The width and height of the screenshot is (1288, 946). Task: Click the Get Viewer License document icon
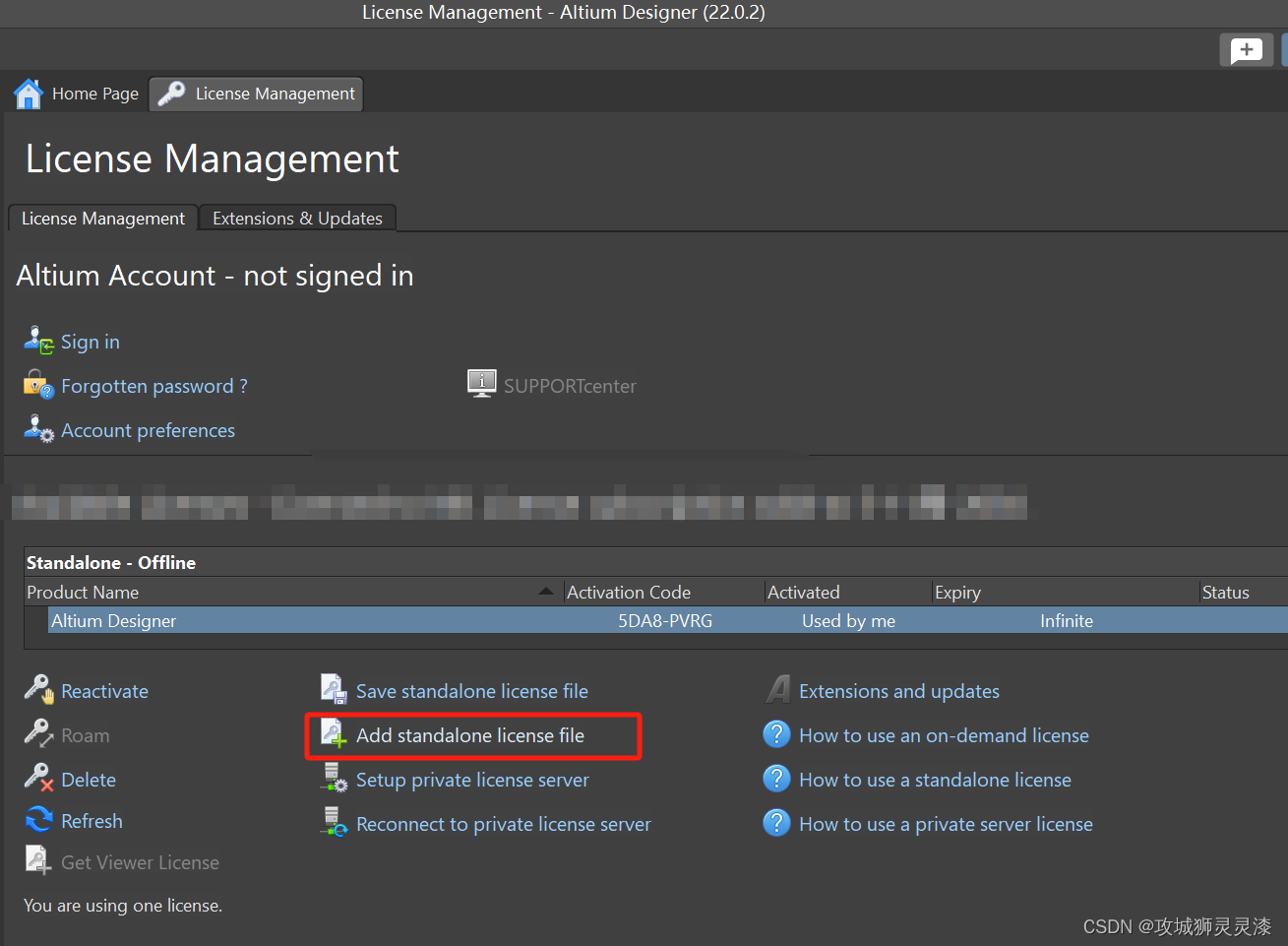point(38,861)
